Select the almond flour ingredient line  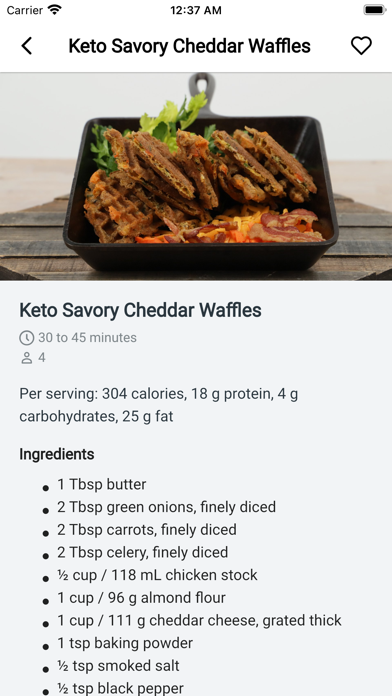(141, 598)
